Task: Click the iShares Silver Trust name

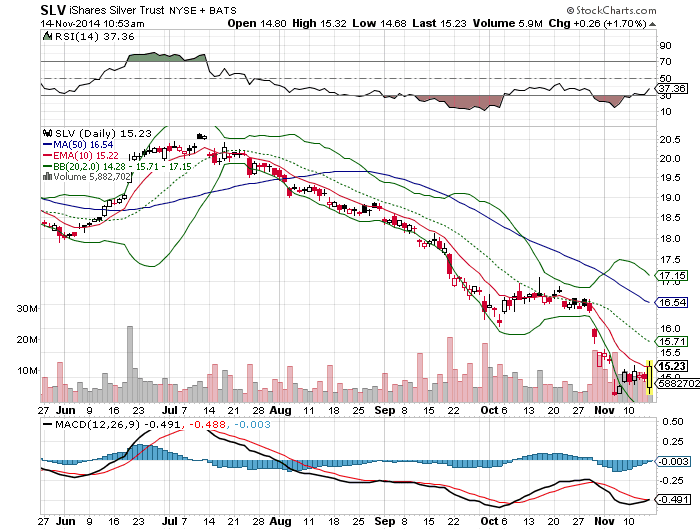Action: pyautogui.click(x=117, y=10)
